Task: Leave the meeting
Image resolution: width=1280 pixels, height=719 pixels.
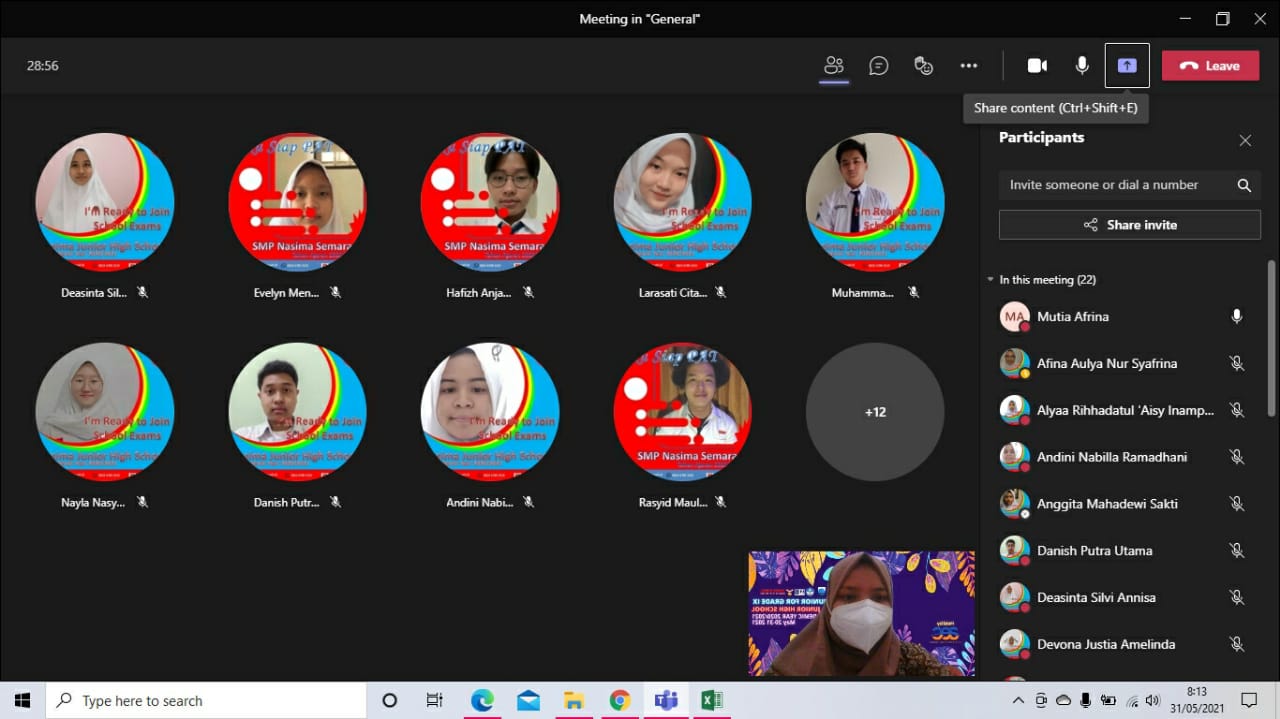Action: (1210, 66)
